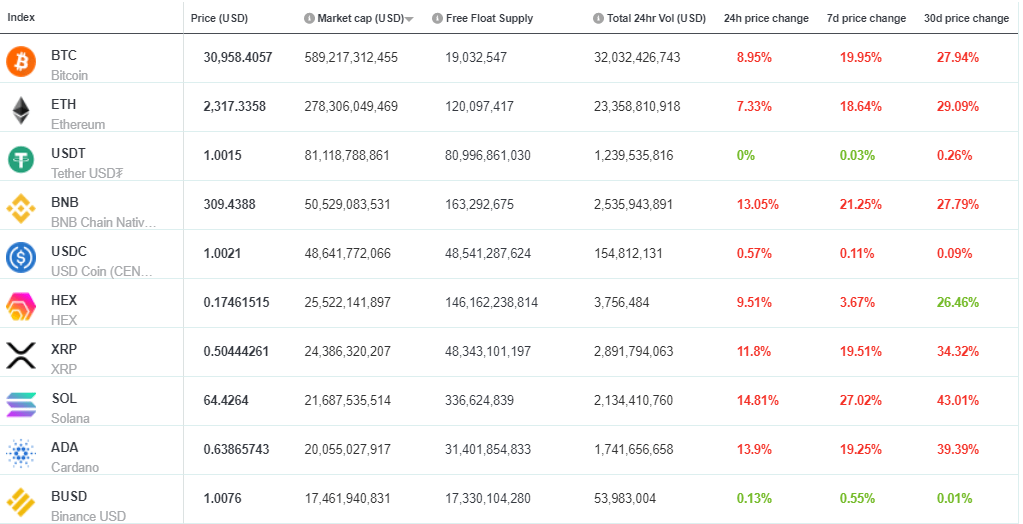Image resolution: width=1023 pixels, height=524 pixels.
Task: Select the USD Coin (CEN… label
Action: [x=102, y=271]
